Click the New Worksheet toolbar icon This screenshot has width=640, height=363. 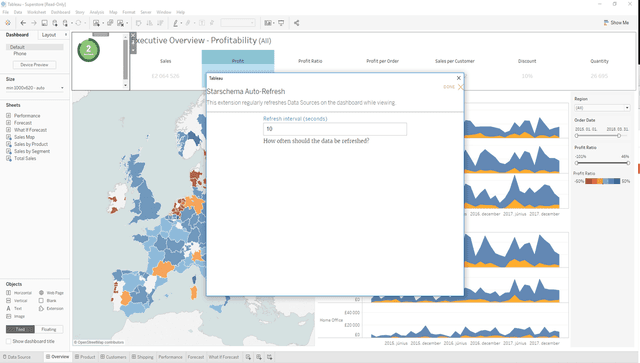point(96,23)
